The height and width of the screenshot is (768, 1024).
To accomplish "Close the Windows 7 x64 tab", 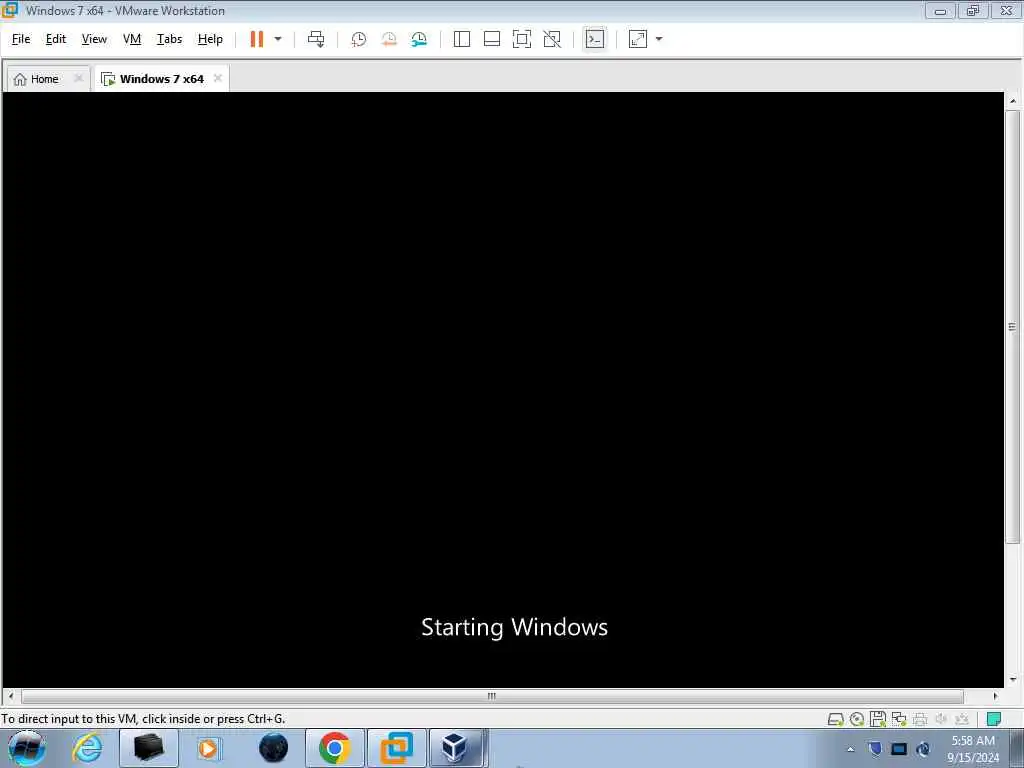I will click(217, 78).
